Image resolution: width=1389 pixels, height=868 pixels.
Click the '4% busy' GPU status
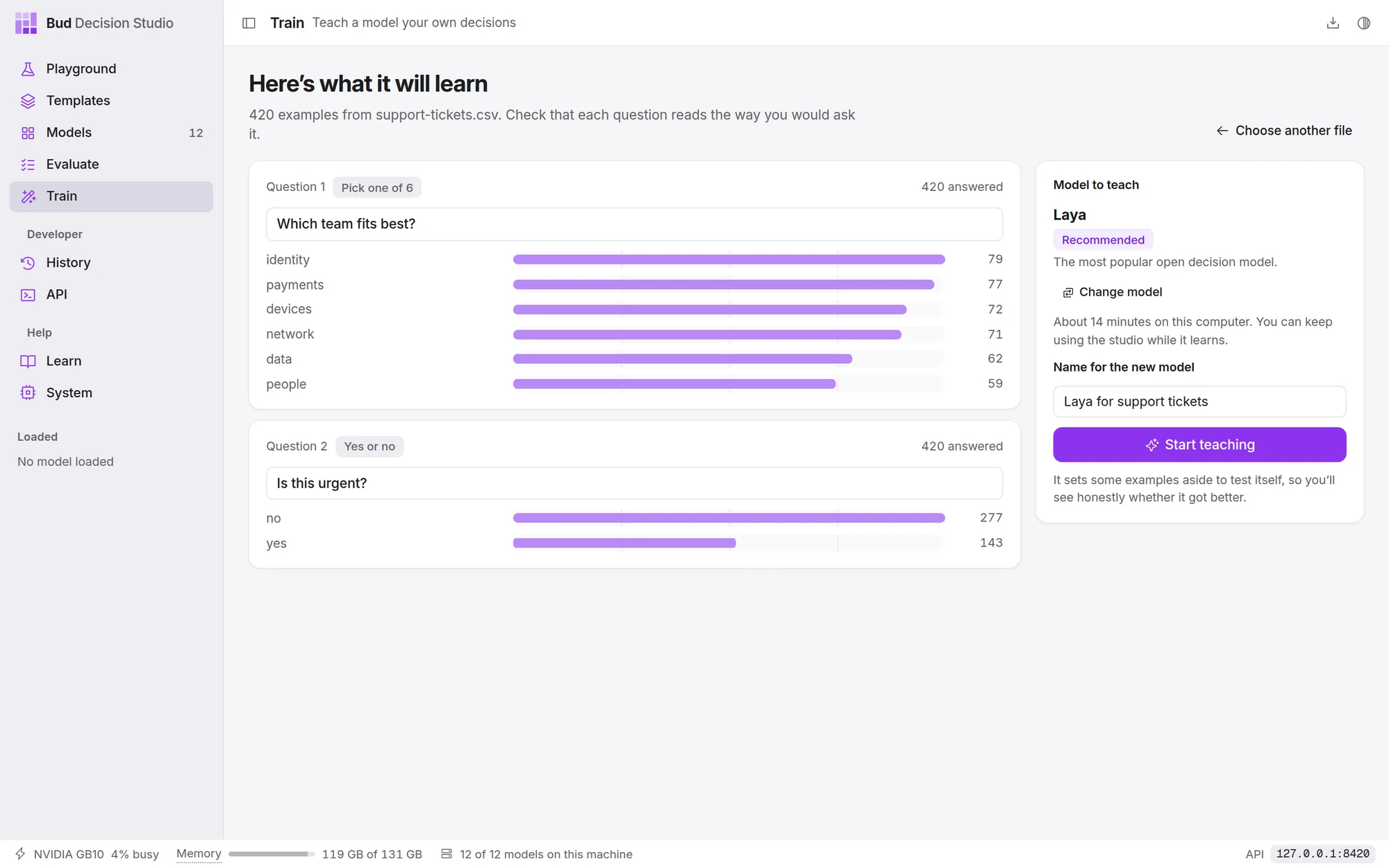click(x=135, y=854)
